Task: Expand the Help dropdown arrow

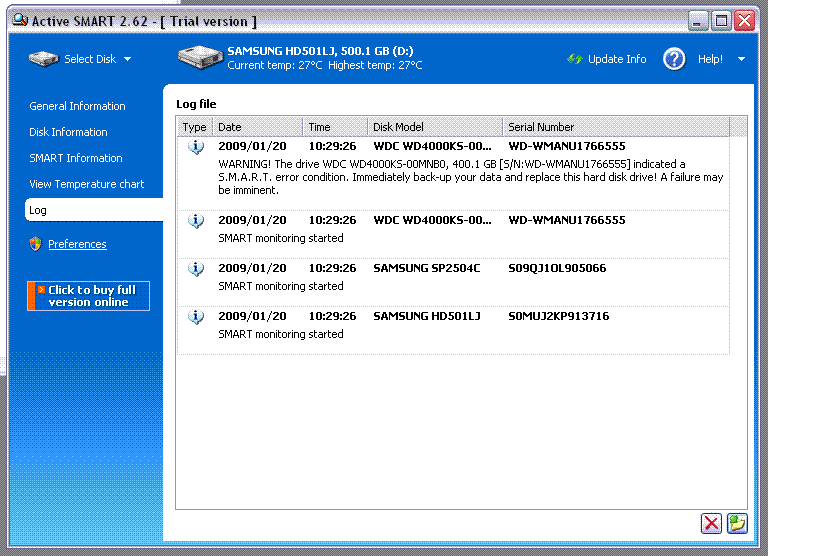Action: [741, 59]
